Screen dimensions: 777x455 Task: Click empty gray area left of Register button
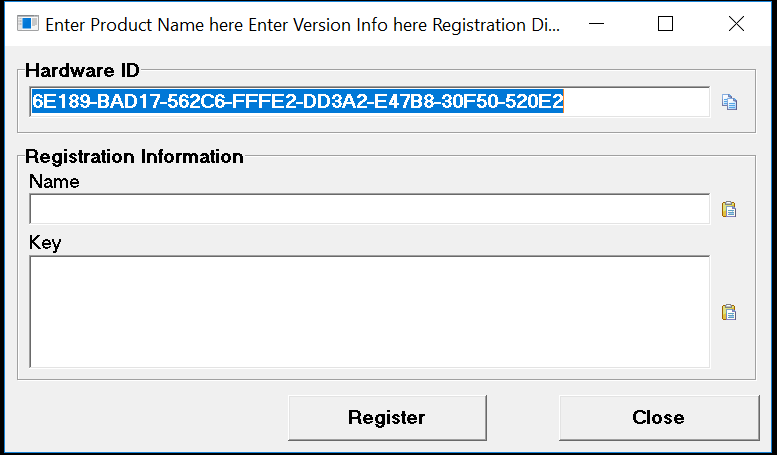pos(149,417)
